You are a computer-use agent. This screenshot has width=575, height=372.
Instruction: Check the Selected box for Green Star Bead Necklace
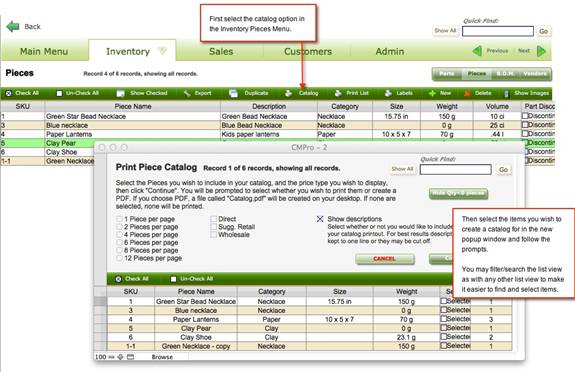pyautogui.click(x=443, y=301)
